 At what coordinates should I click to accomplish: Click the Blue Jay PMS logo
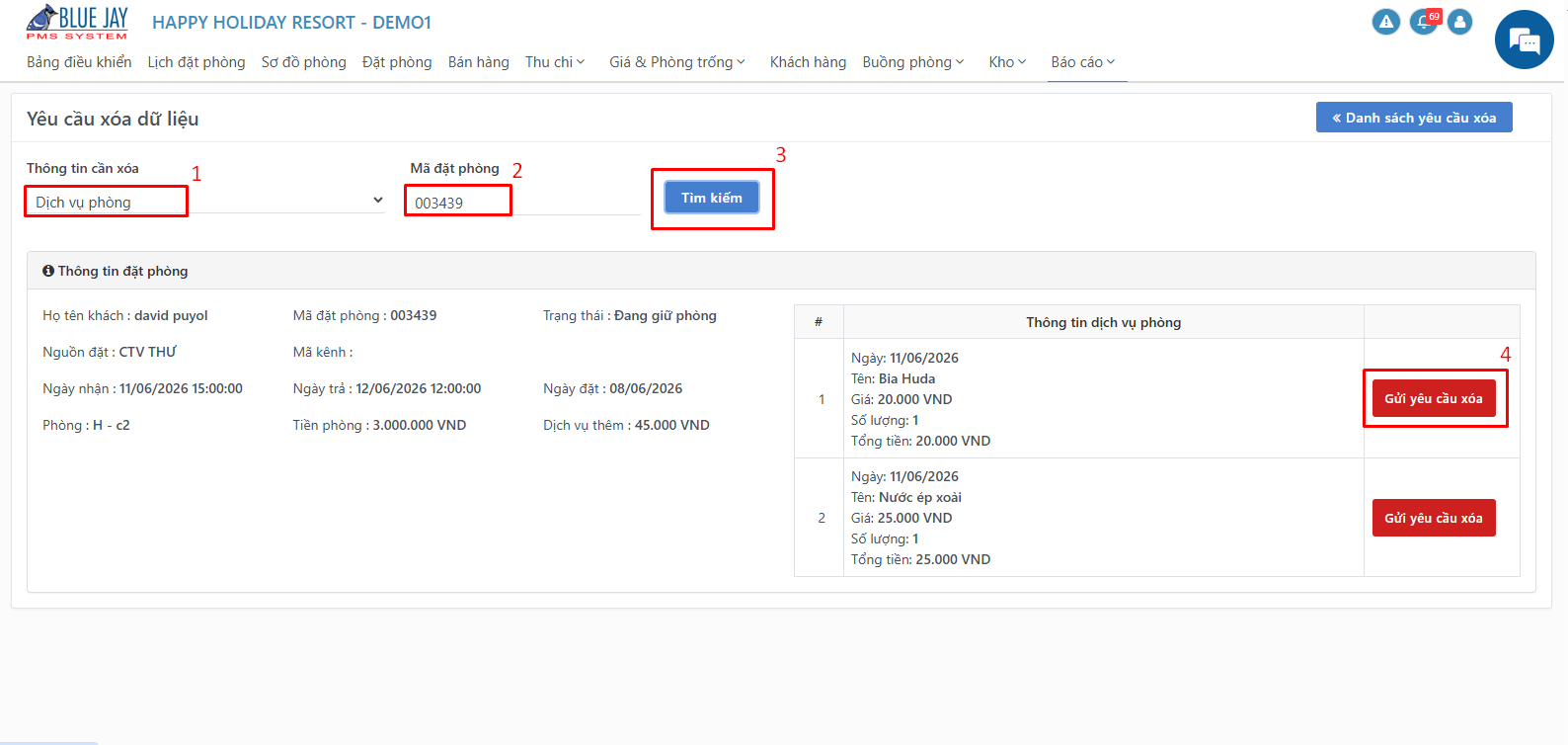tap(77, 22)
